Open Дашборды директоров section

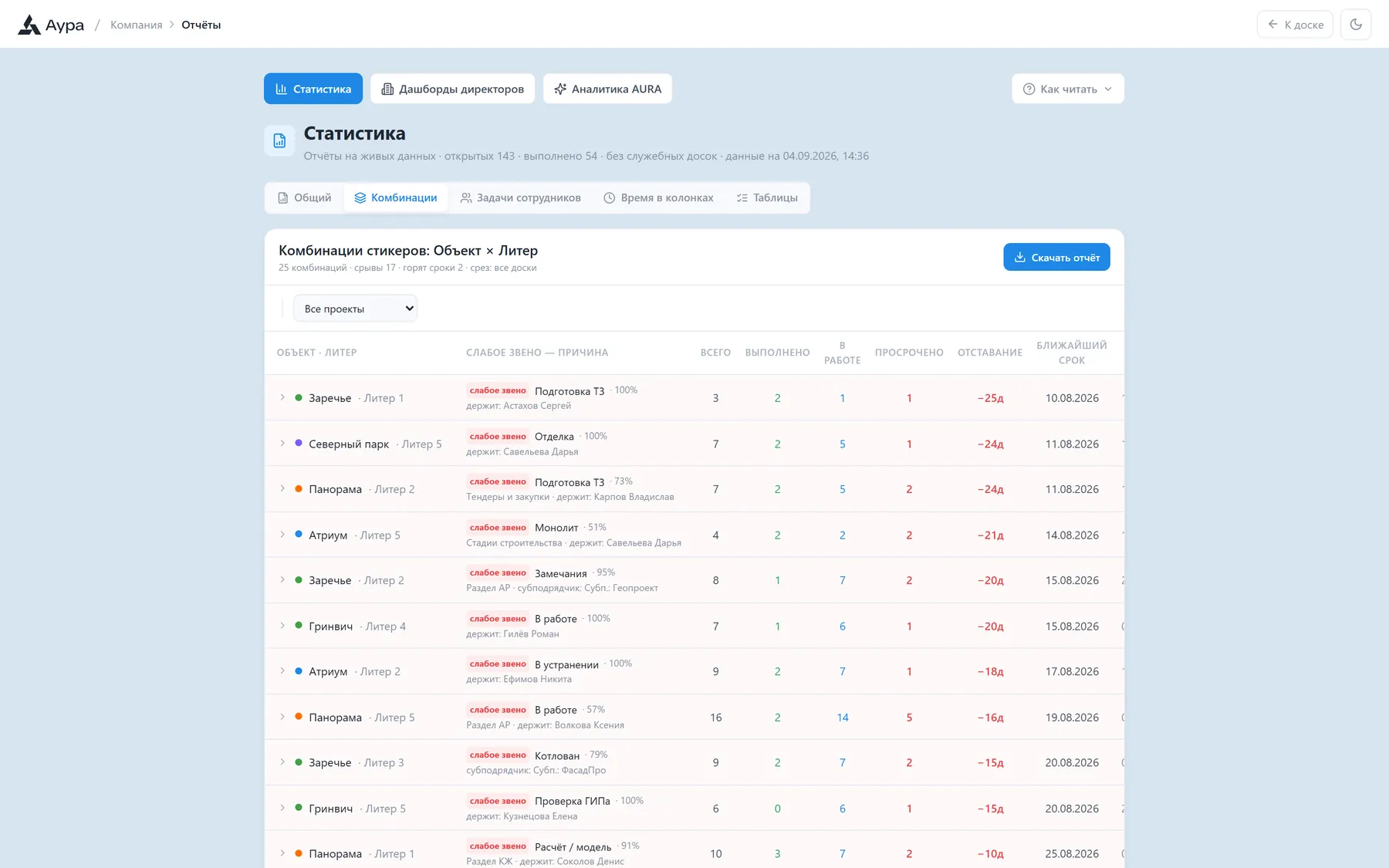453,89
